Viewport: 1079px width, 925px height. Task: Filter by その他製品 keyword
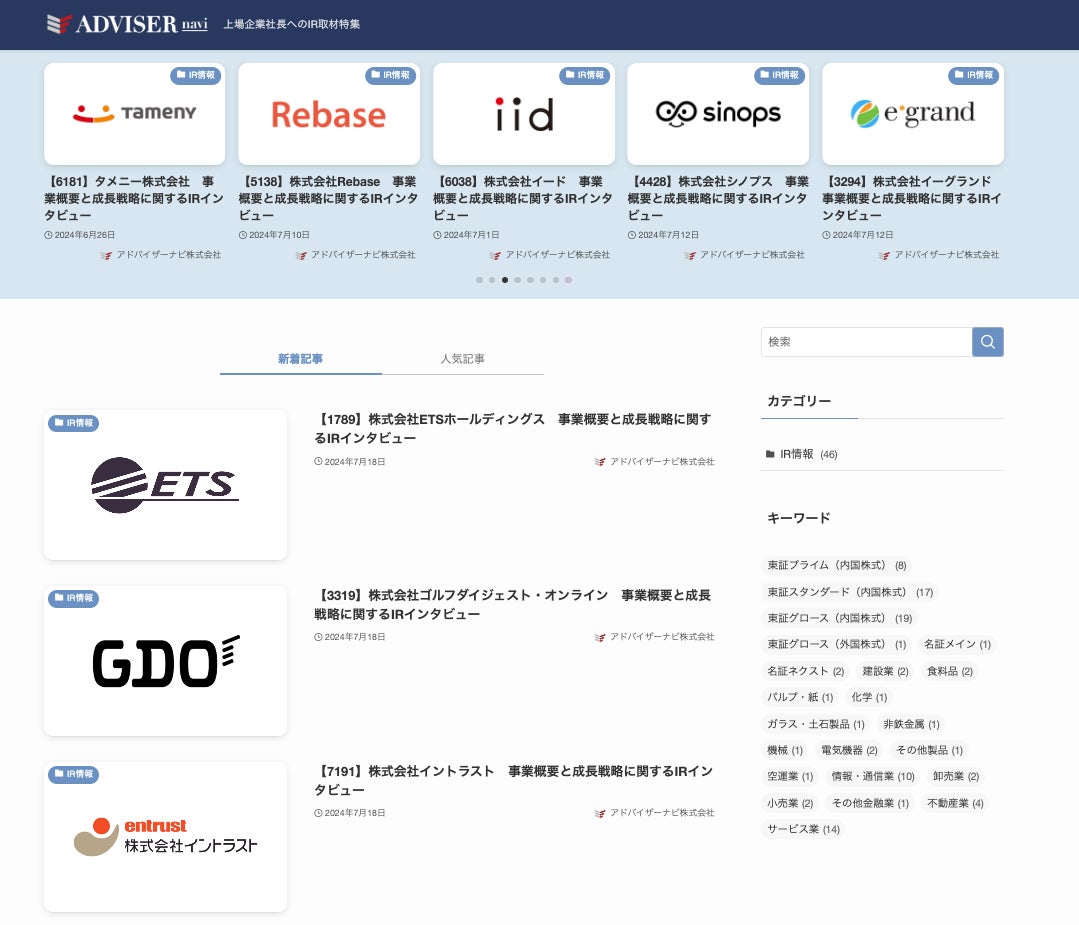point(930,751)
